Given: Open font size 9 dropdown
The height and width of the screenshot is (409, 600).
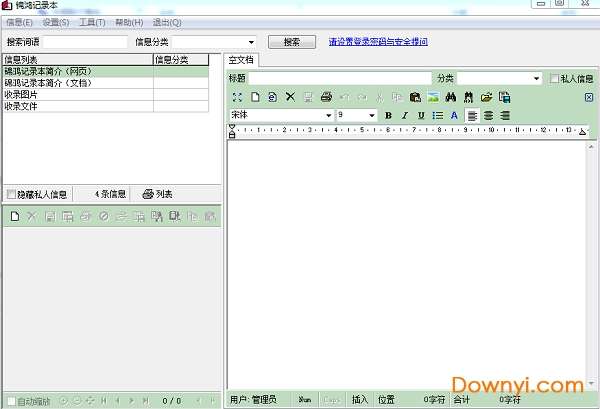Looking at the screenshot, I should click(371, 115).
